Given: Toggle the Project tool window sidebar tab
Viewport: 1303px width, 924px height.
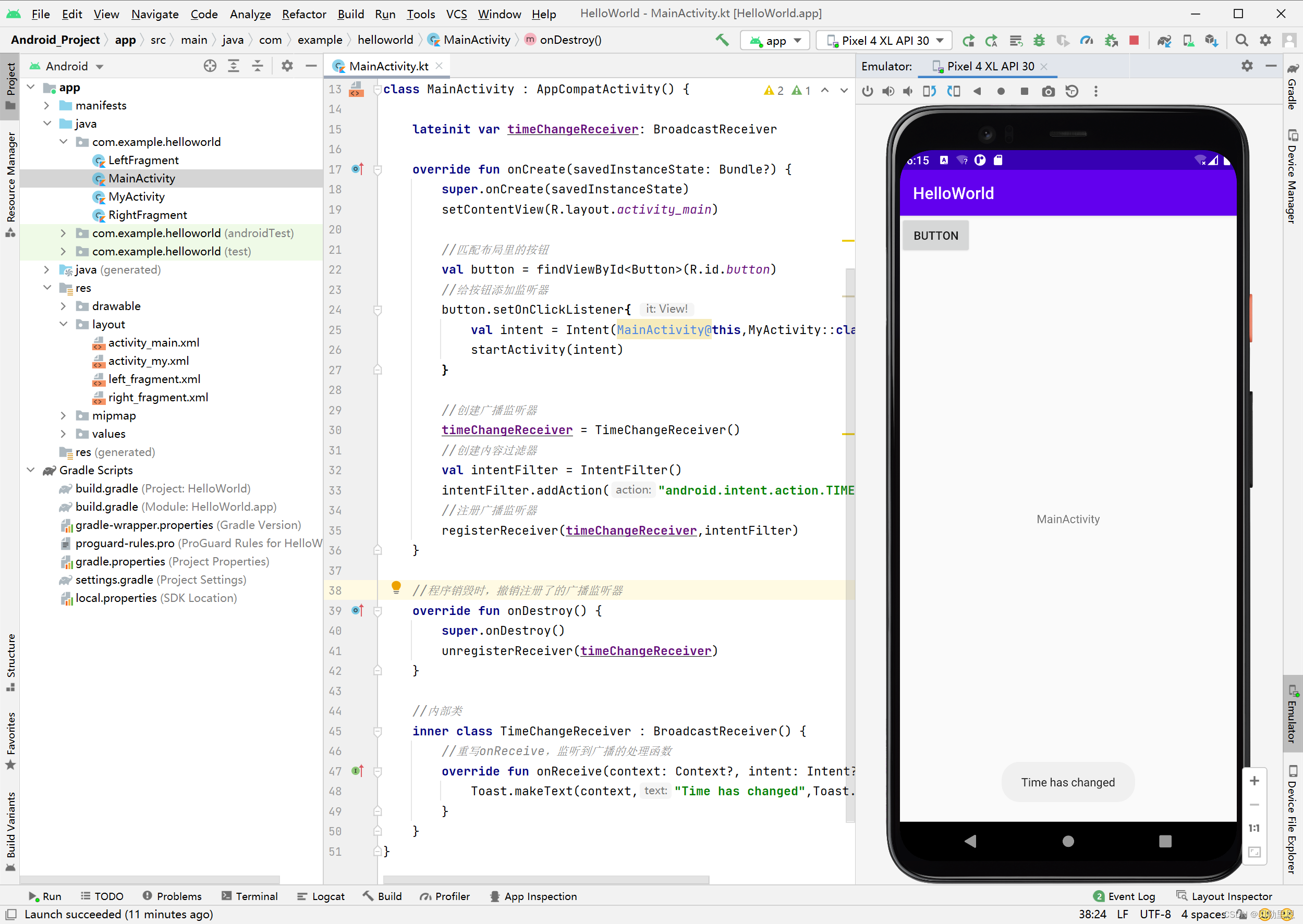Looking at the screenshot, I should (x=10, y=85).
